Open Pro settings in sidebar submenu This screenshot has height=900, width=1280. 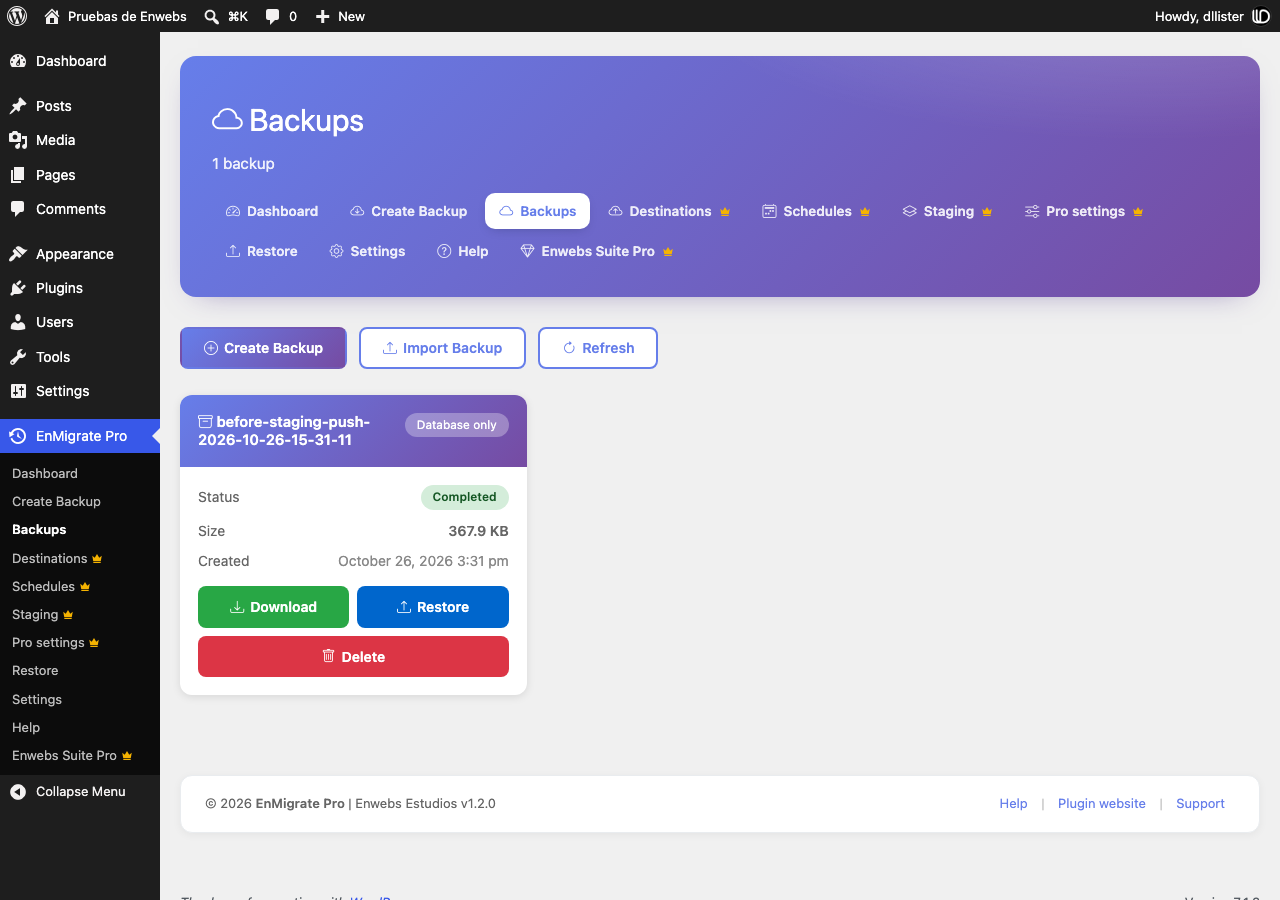[x=56, y=642]
